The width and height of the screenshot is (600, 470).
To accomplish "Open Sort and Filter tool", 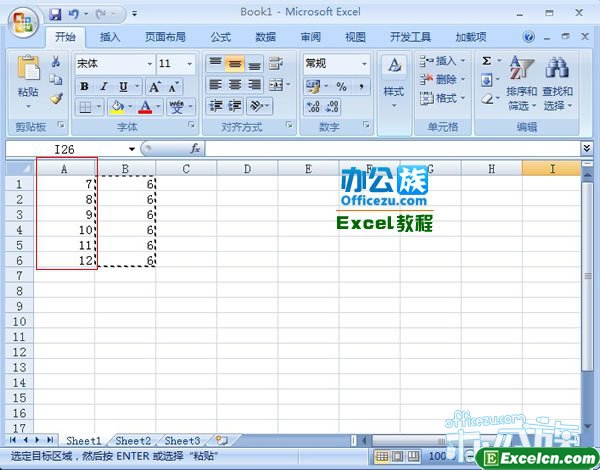I will pyautogui.click(x=521, y=84).
